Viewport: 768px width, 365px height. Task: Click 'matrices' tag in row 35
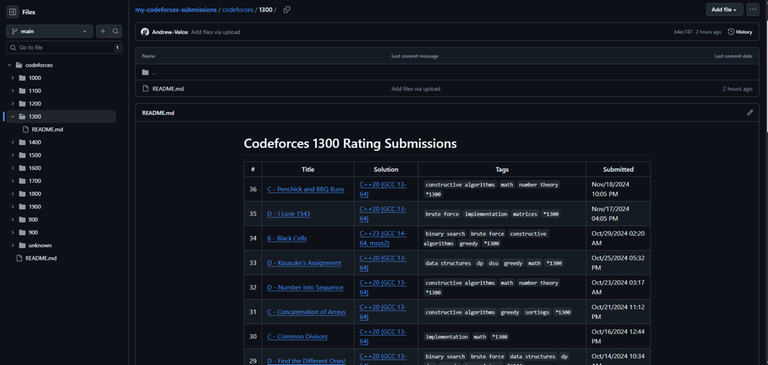pos(525,214)
